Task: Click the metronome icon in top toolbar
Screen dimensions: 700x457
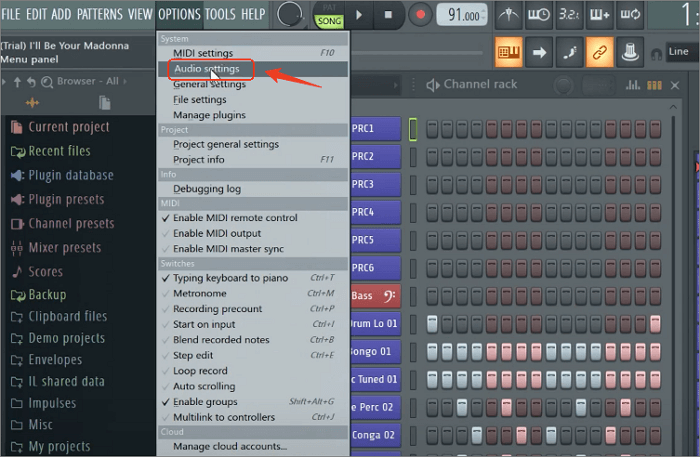Action: 508,15
